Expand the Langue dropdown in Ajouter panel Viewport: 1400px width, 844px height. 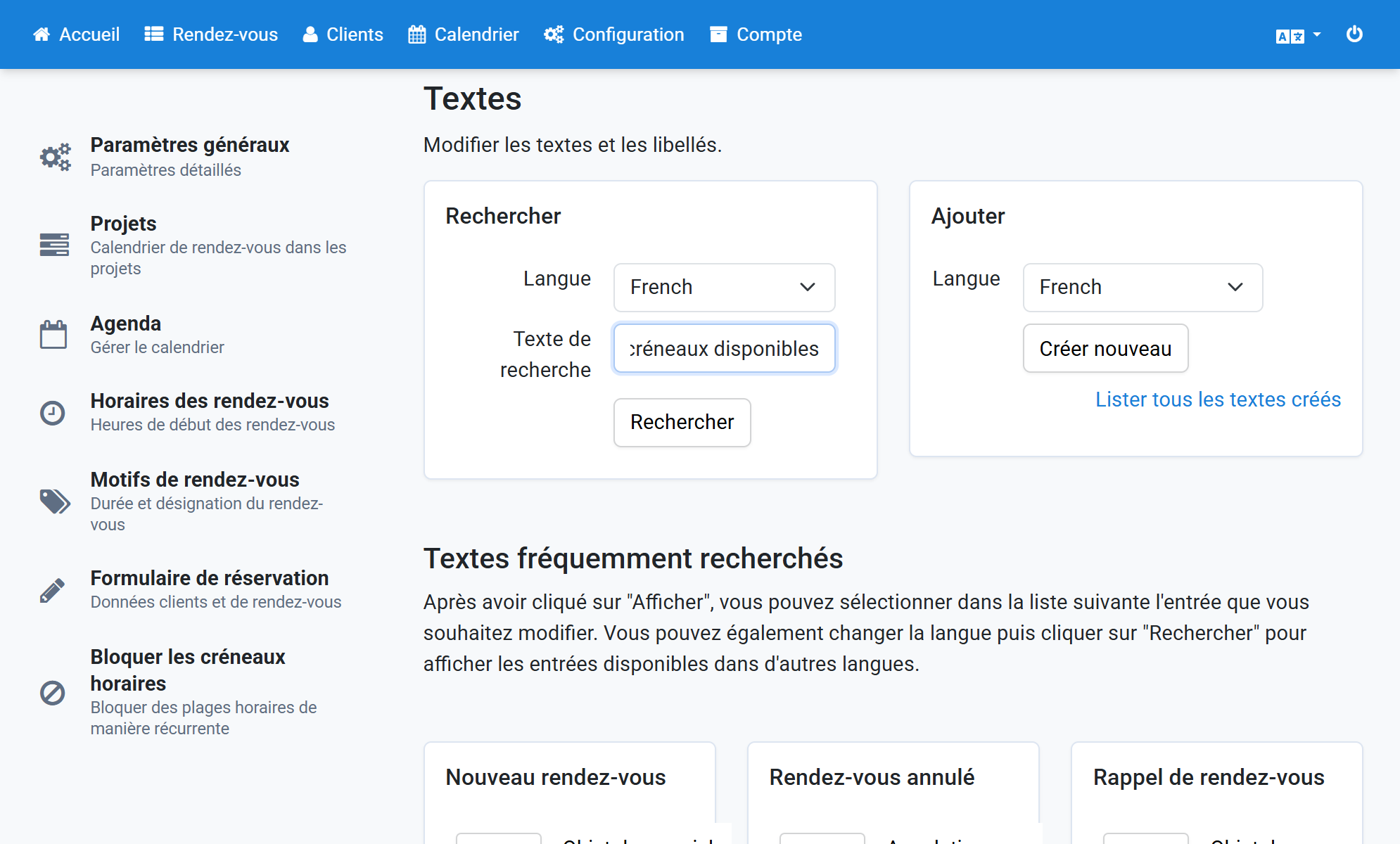point(1143,288)
